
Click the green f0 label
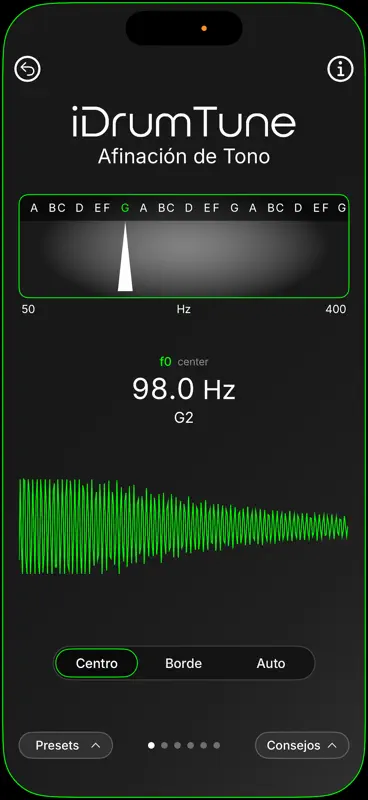coord(165,362)
